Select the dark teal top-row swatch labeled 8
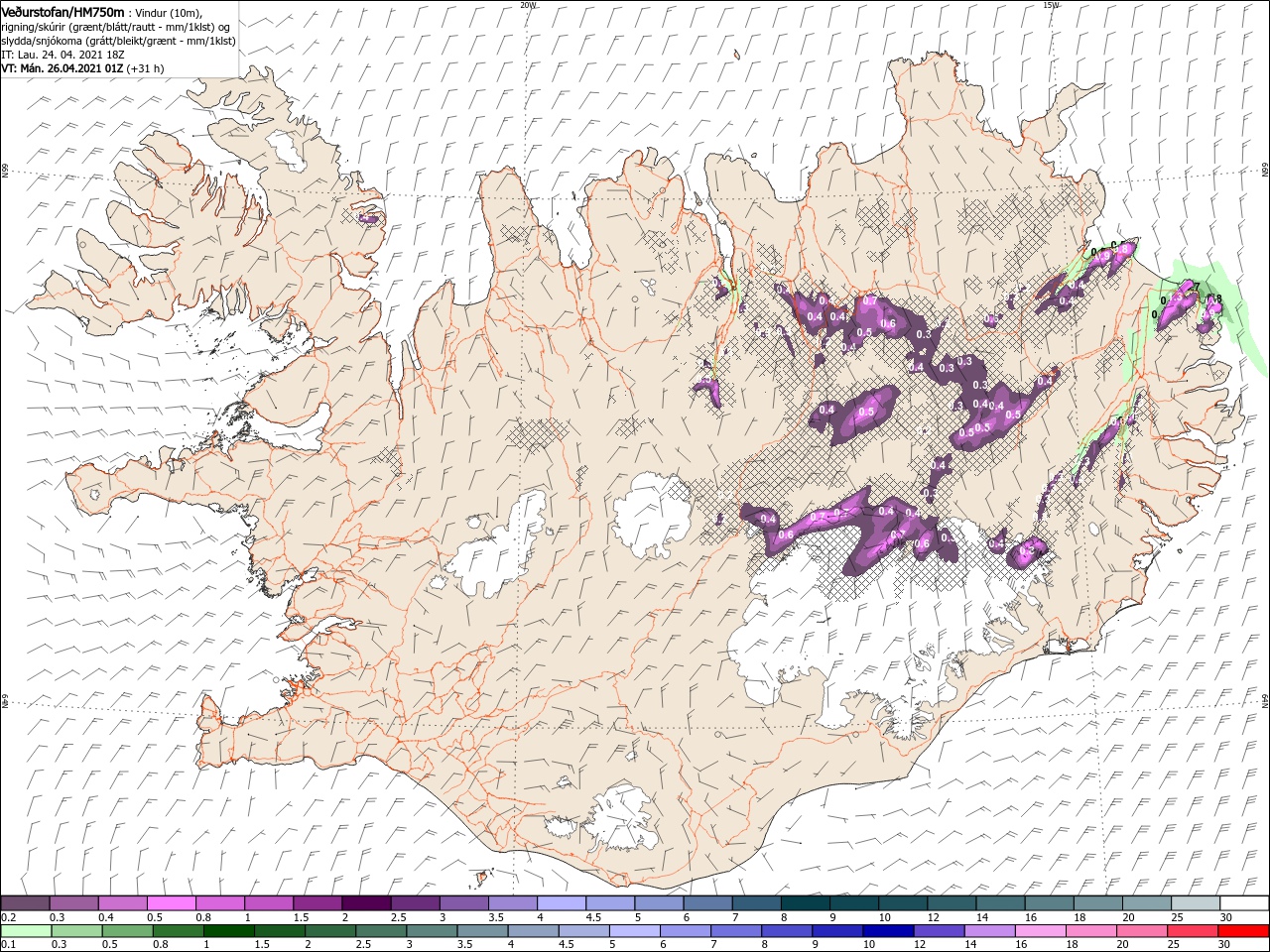The width and height of the screenshot is (1270, 952). click(x=806, y=903)
